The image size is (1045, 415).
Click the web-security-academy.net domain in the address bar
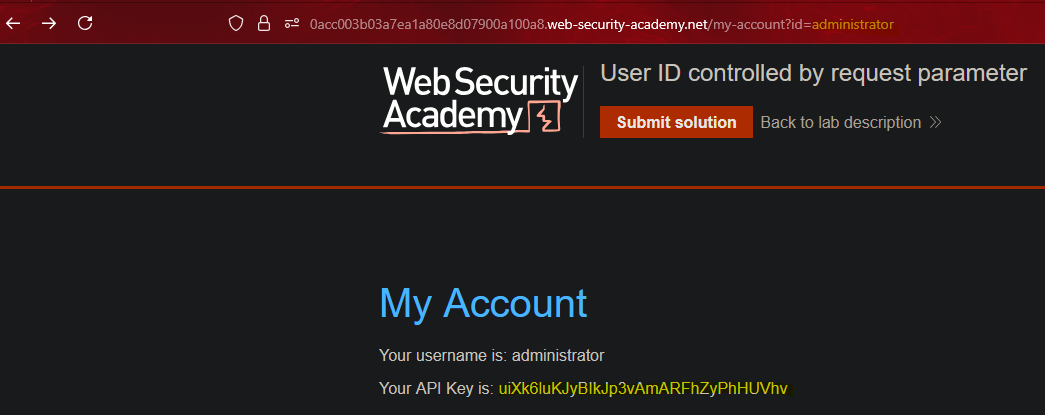point(628,23)
